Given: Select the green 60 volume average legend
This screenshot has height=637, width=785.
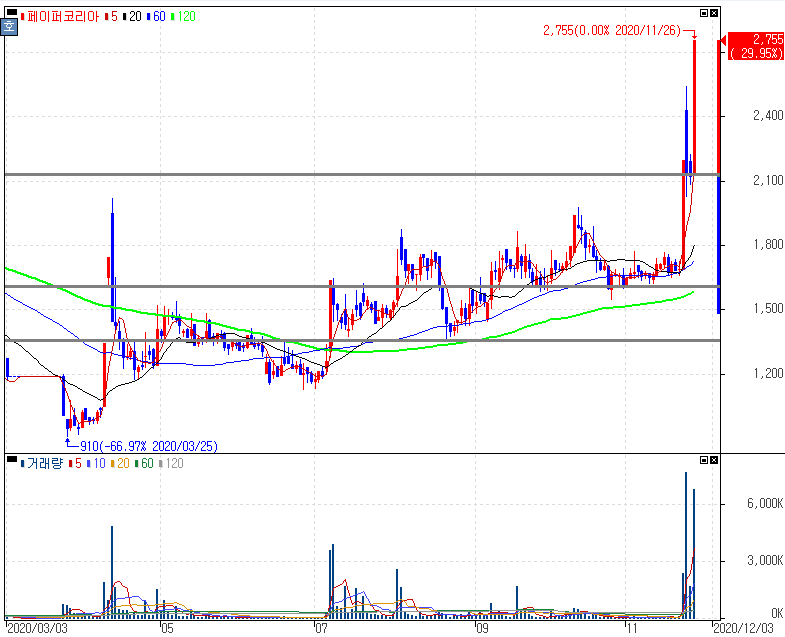Looking at the screenshot, I should tap(144, 463).
